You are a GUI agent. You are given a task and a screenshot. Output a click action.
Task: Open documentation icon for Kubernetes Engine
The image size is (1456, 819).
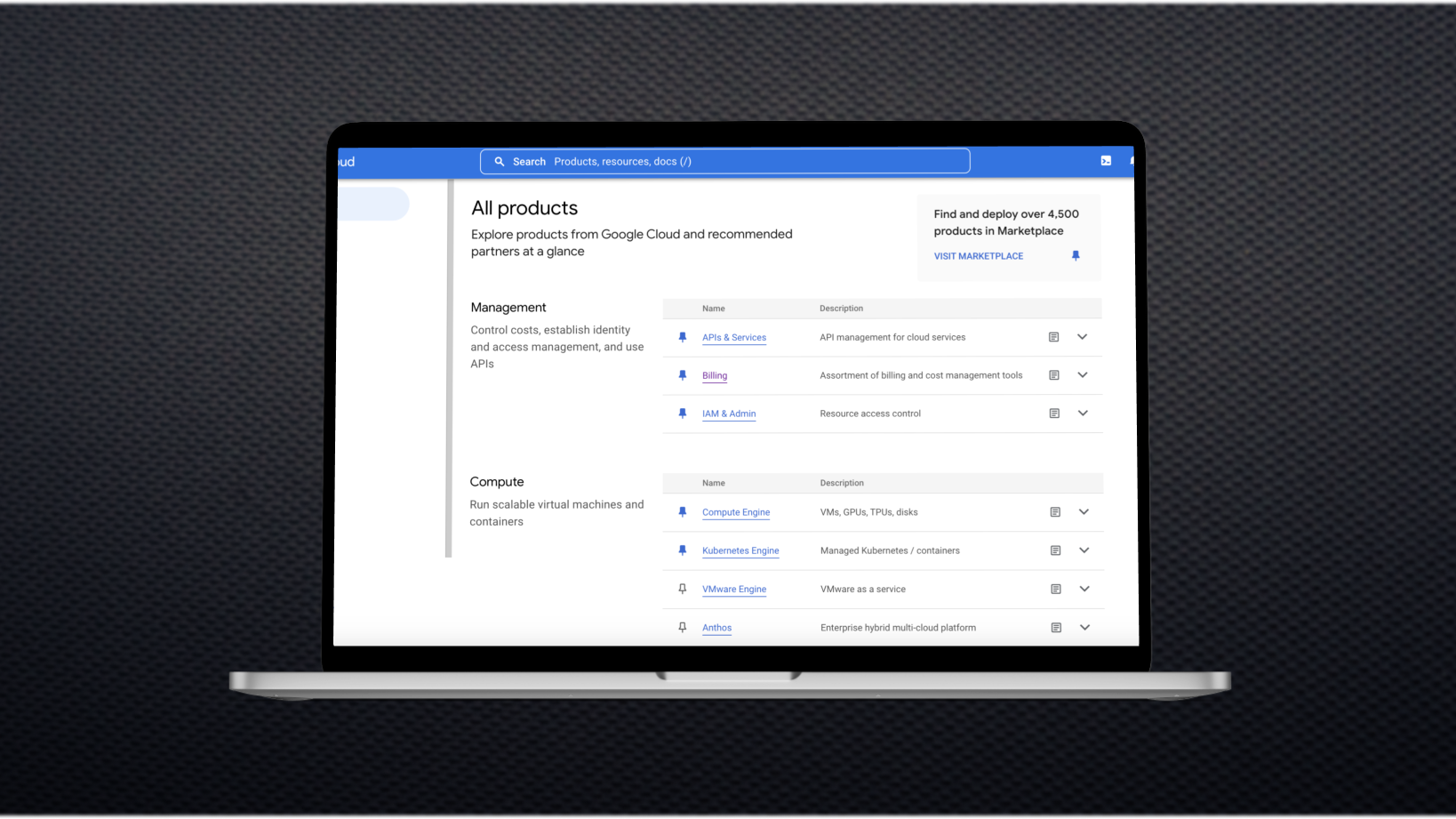point(1055,550)
